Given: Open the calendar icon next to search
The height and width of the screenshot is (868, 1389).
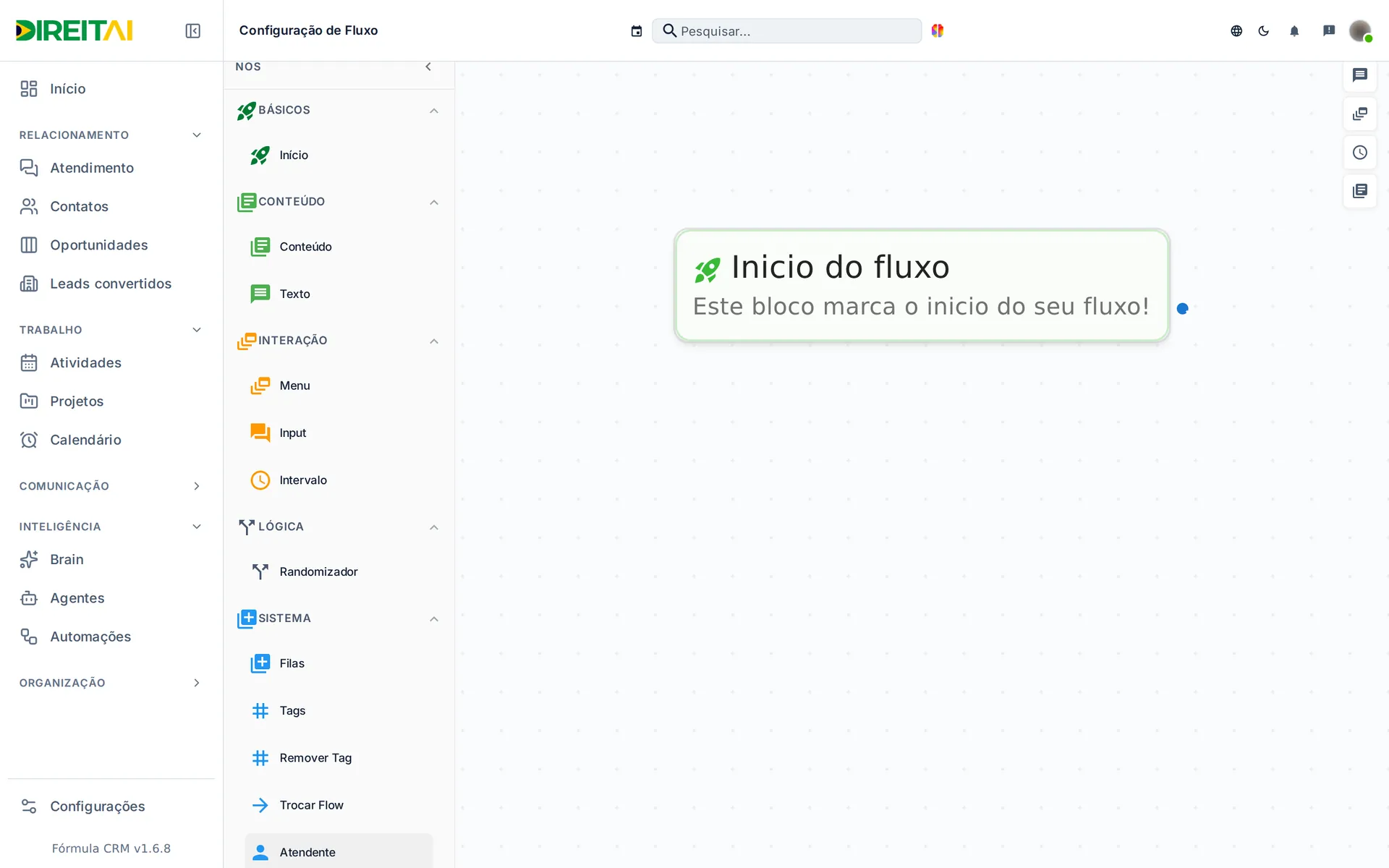Looking at the screenshot, I should point(637,30).
